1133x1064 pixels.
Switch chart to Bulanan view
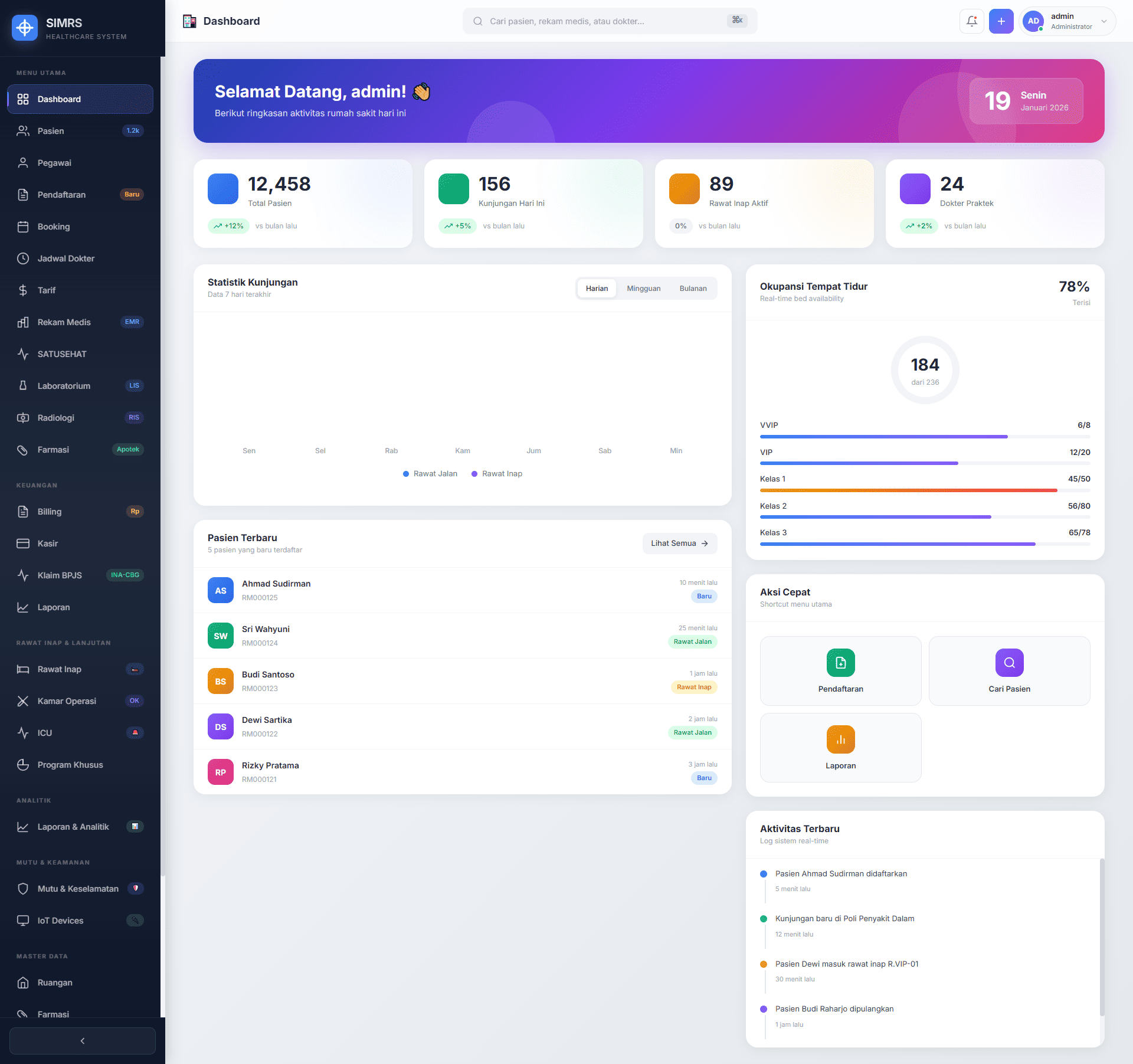click(693, 289)
